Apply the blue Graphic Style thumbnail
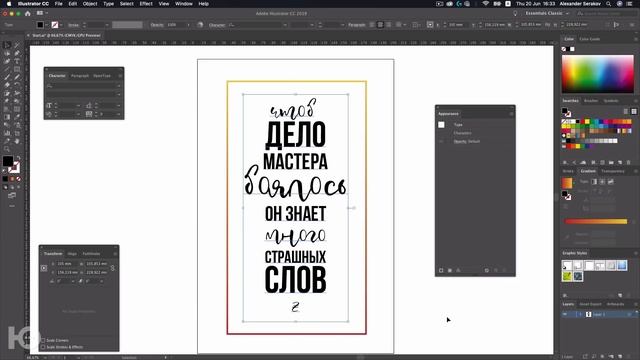 622,265
